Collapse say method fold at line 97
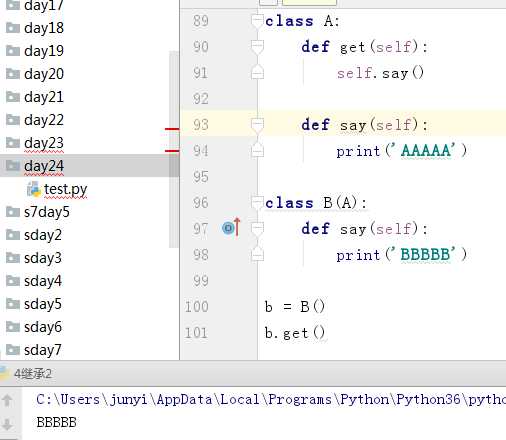506x440 pixels. 257,228
